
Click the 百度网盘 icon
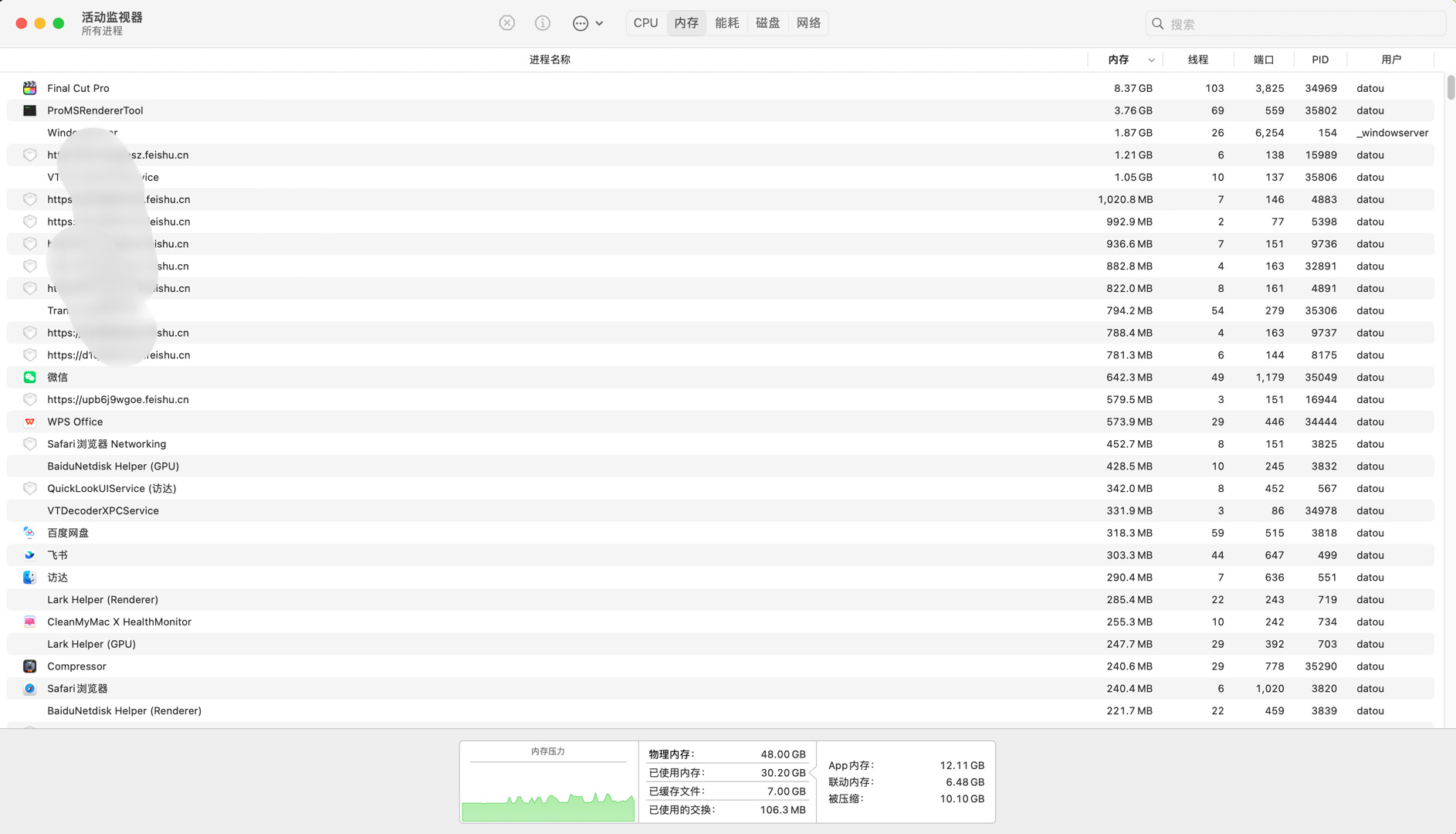click(x=29, y=533)
